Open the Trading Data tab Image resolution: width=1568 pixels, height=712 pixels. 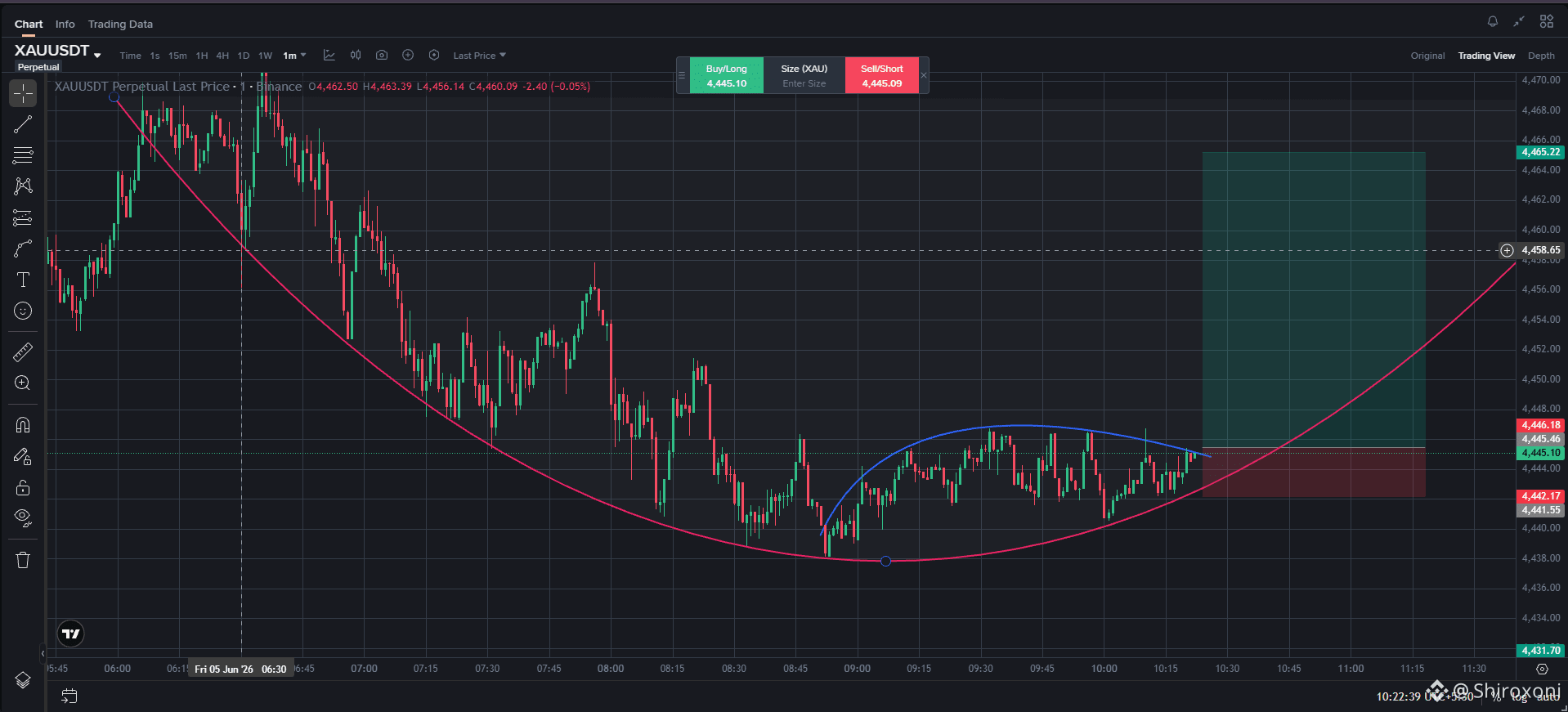[120, 24]
